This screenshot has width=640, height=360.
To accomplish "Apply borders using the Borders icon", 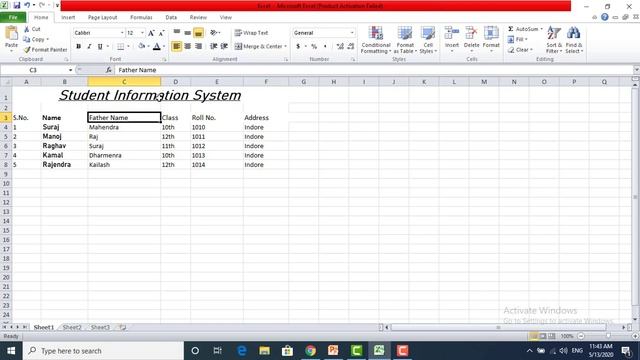I will point(120,47).
